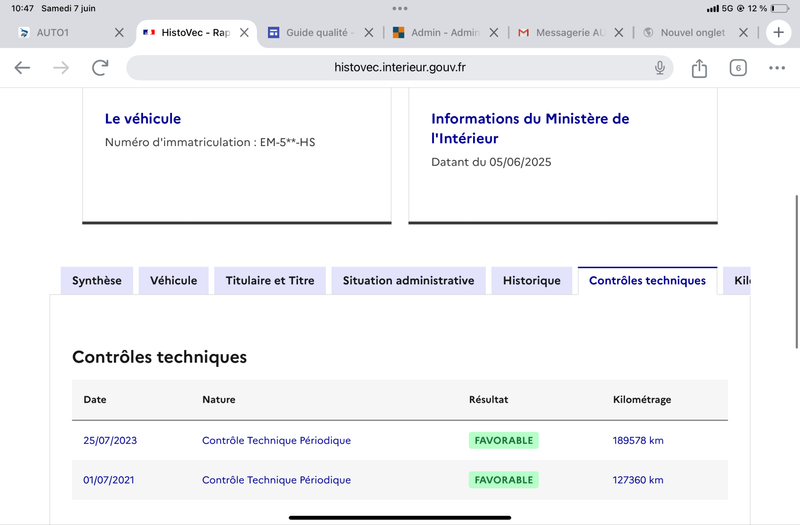Image resolution: width=800 pixels, height=525 pixels.
Task: Close the Nouvel onglet tab
Action: point(743,33)
